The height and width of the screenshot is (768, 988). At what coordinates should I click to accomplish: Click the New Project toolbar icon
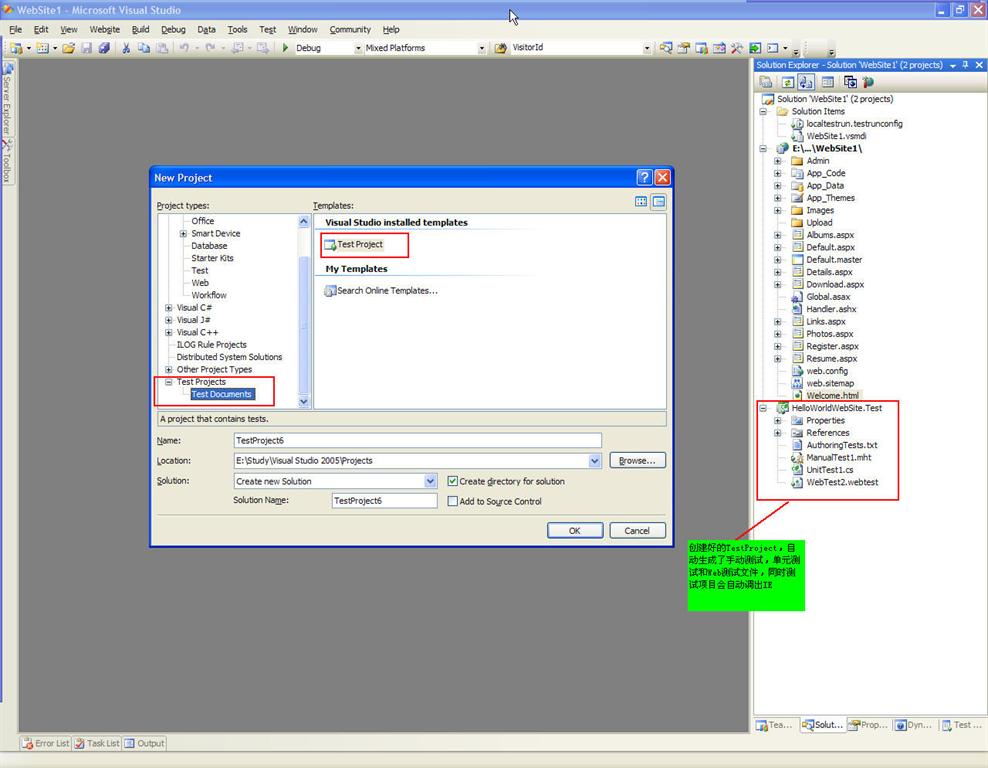[x=16, y=48]
